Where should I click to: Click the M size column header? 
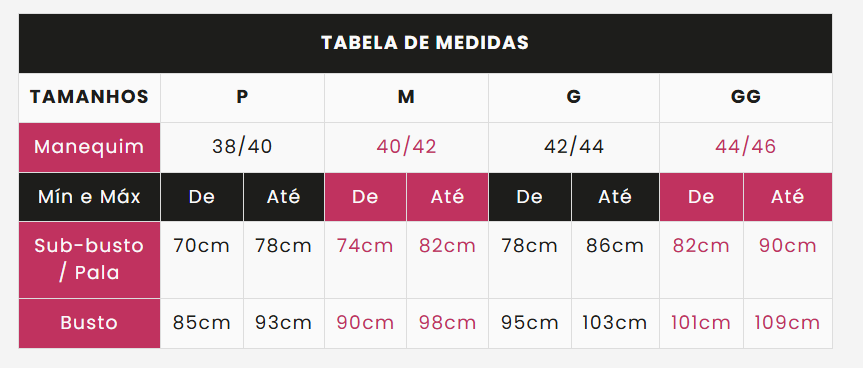[x=406, y=97]
